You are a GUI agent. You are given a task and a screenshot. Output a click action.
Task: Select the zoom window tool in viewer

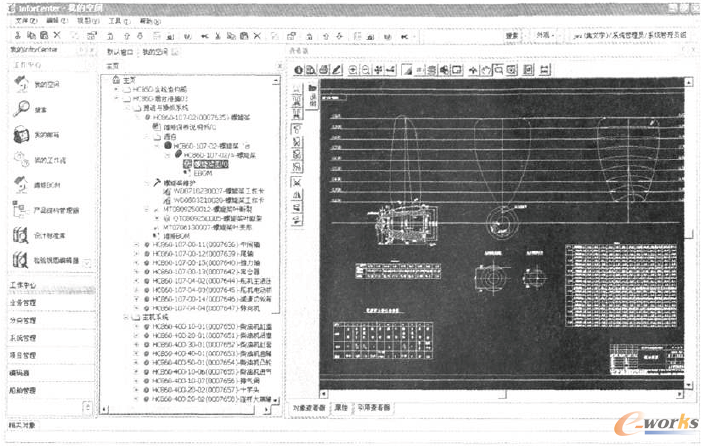coord(498,70)
